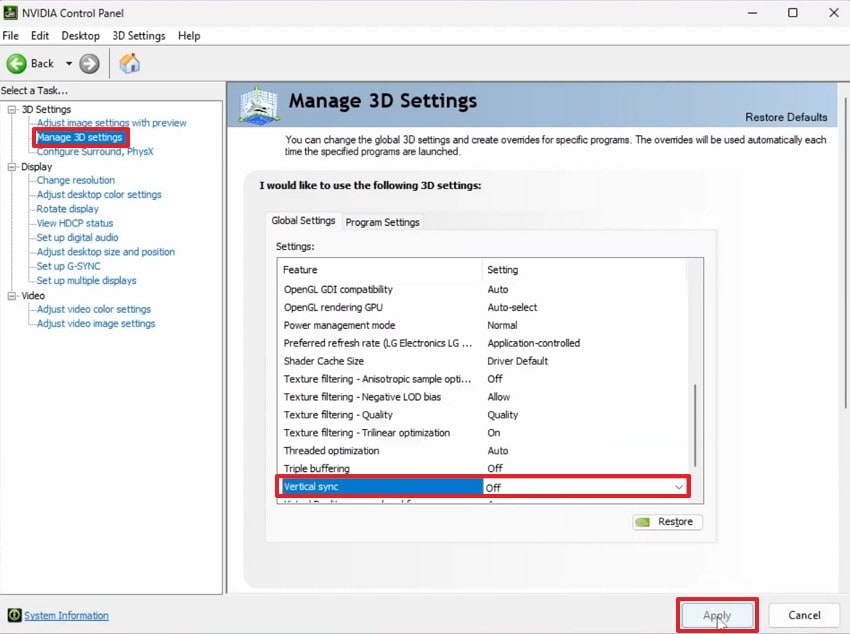Click the Auto-select value for OpenGL rendering
Viewport: 850px width, 634px height.
coord(512,307)
